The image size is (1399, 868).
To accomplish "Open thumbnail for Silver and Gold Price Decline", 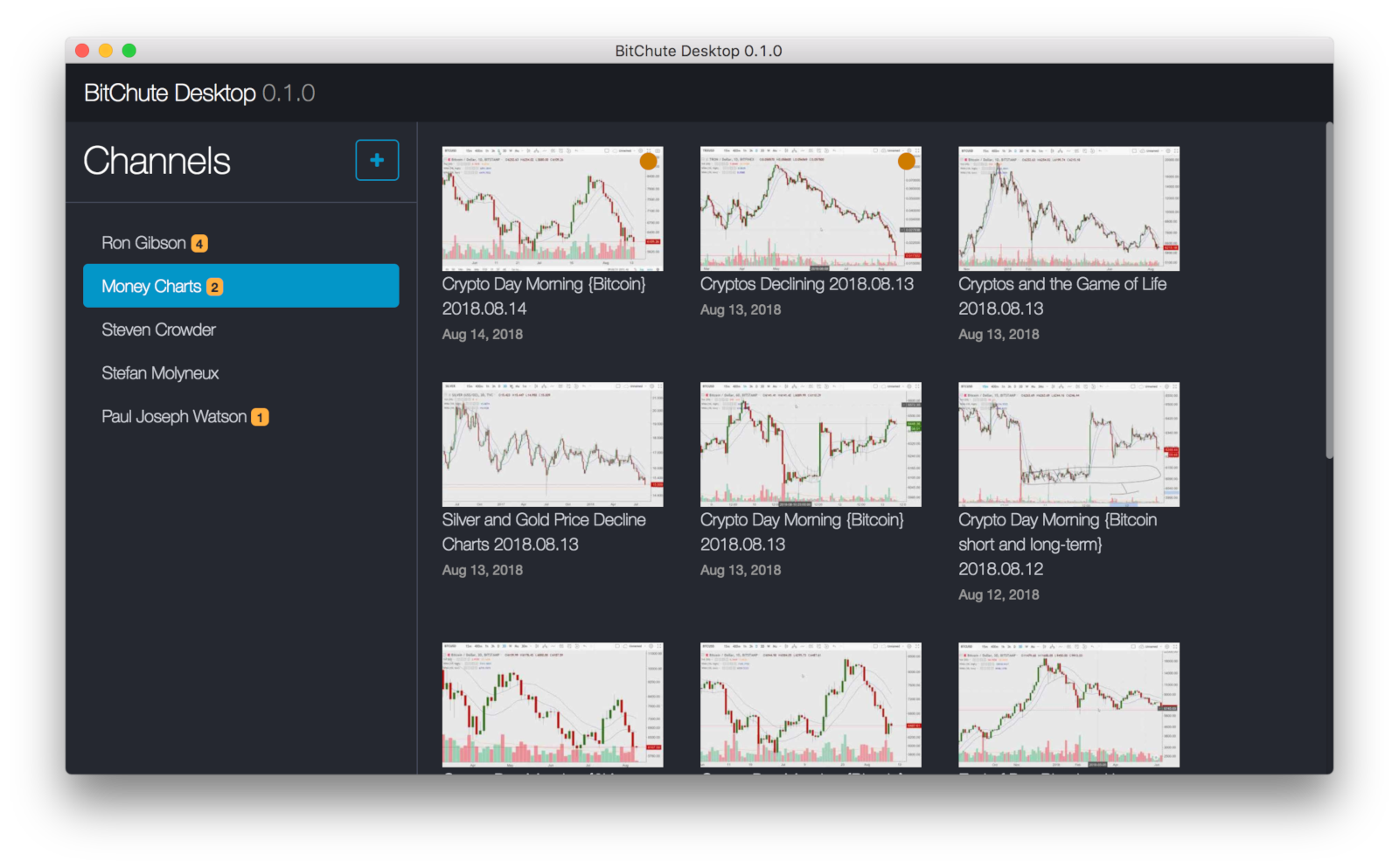I will point(553,444).
